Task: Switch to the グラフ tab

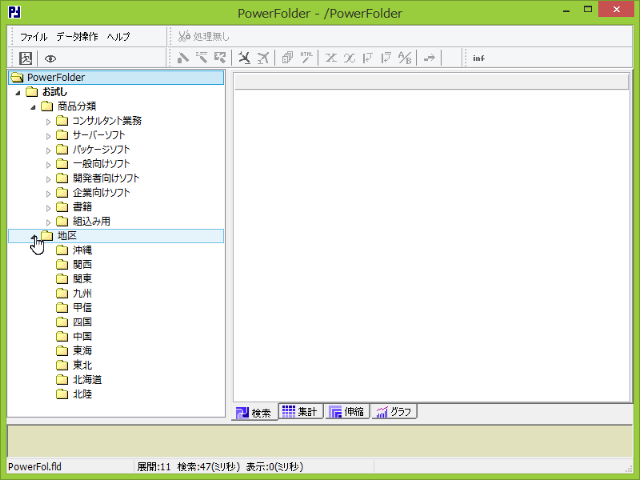Action: 394,411
